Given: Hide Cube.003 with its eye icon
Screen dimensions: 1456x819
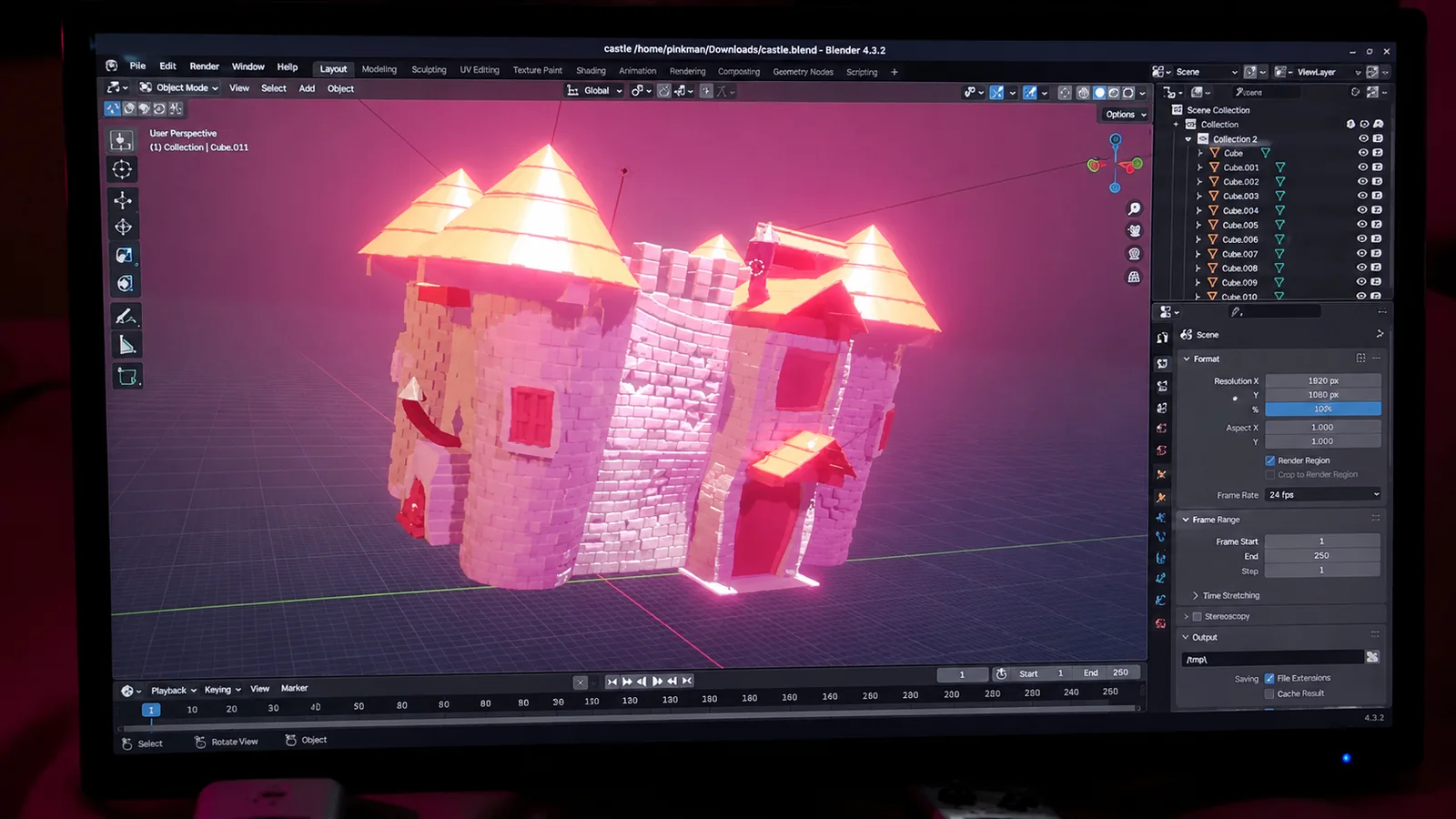Looking at the screenshot, I should pos(1363,196).
